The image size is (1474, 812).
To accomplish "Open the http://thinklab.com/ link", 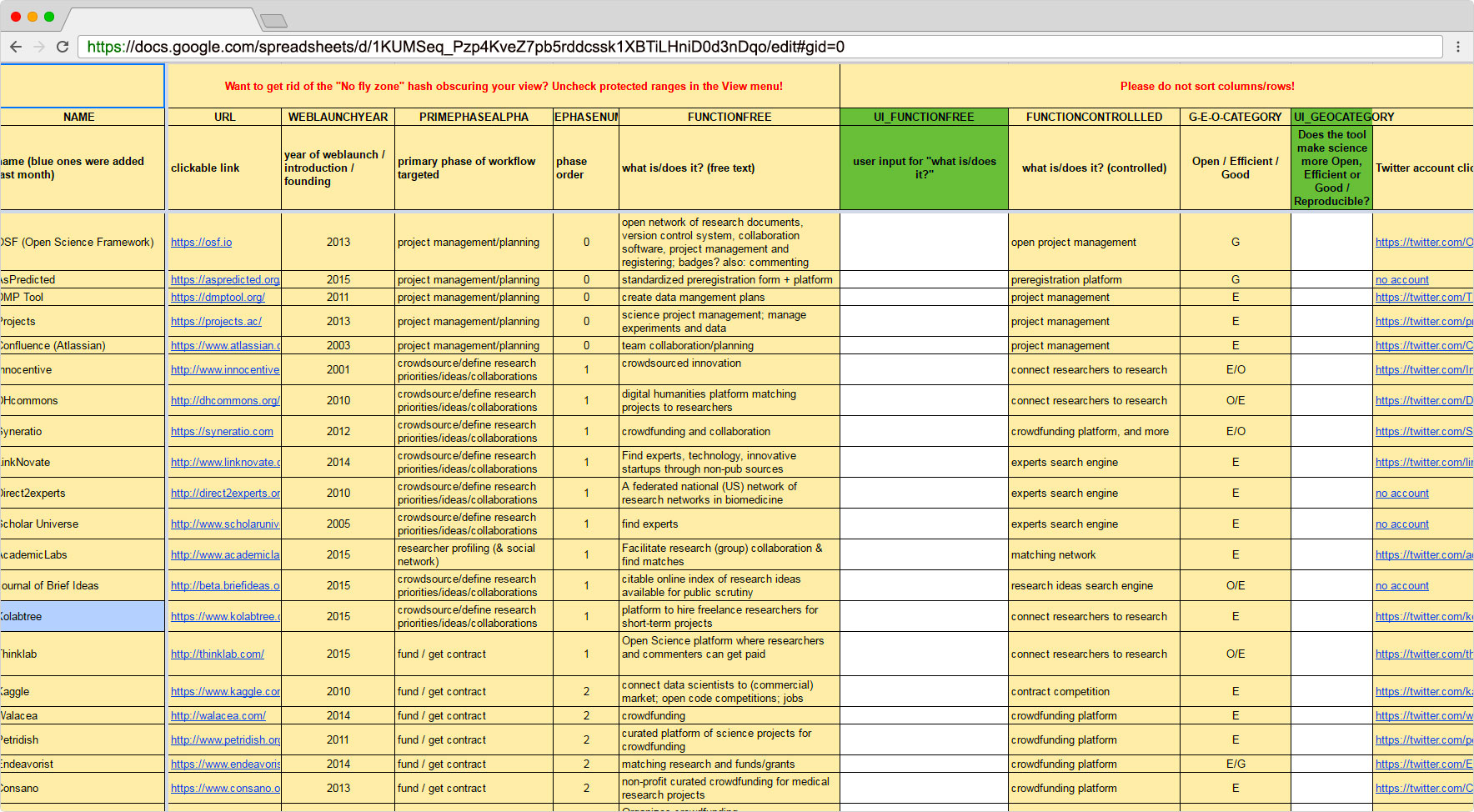I will pos(218,654).
